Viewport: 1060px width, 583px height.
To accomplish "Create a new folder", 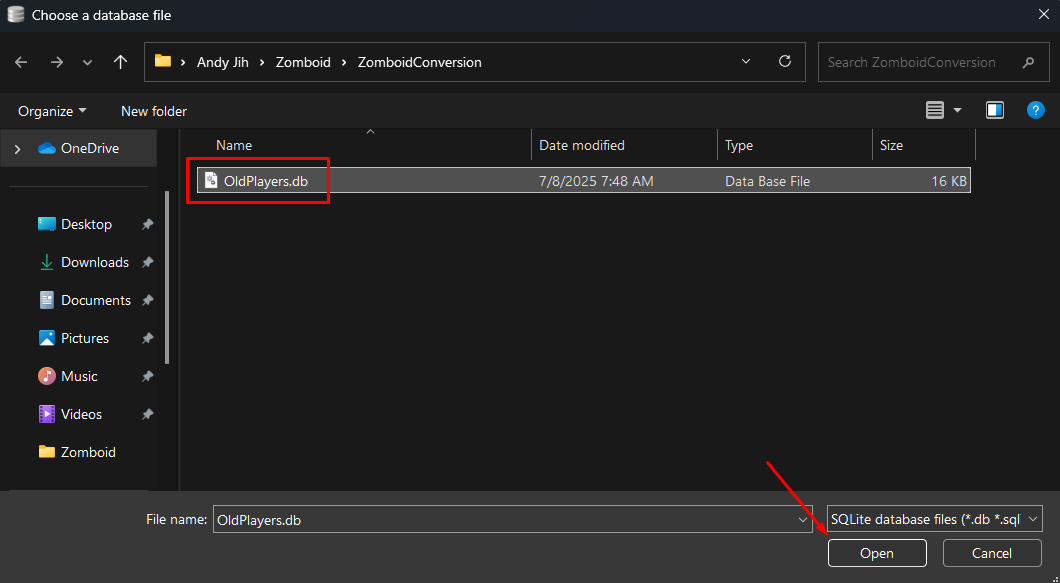I will 153,110.
